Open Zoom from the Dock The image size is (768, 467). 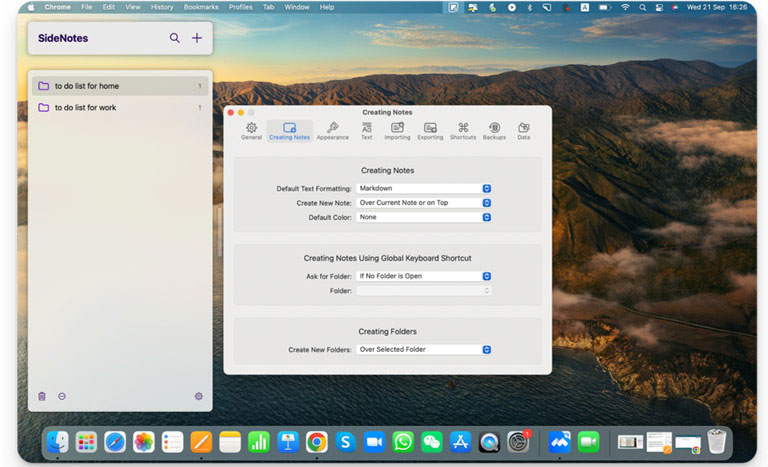pos(374,442)
